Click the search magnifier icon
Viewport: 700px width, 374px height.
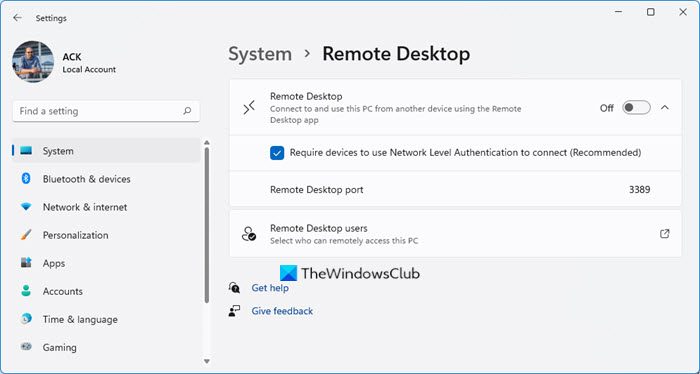[x=187, y=111]
